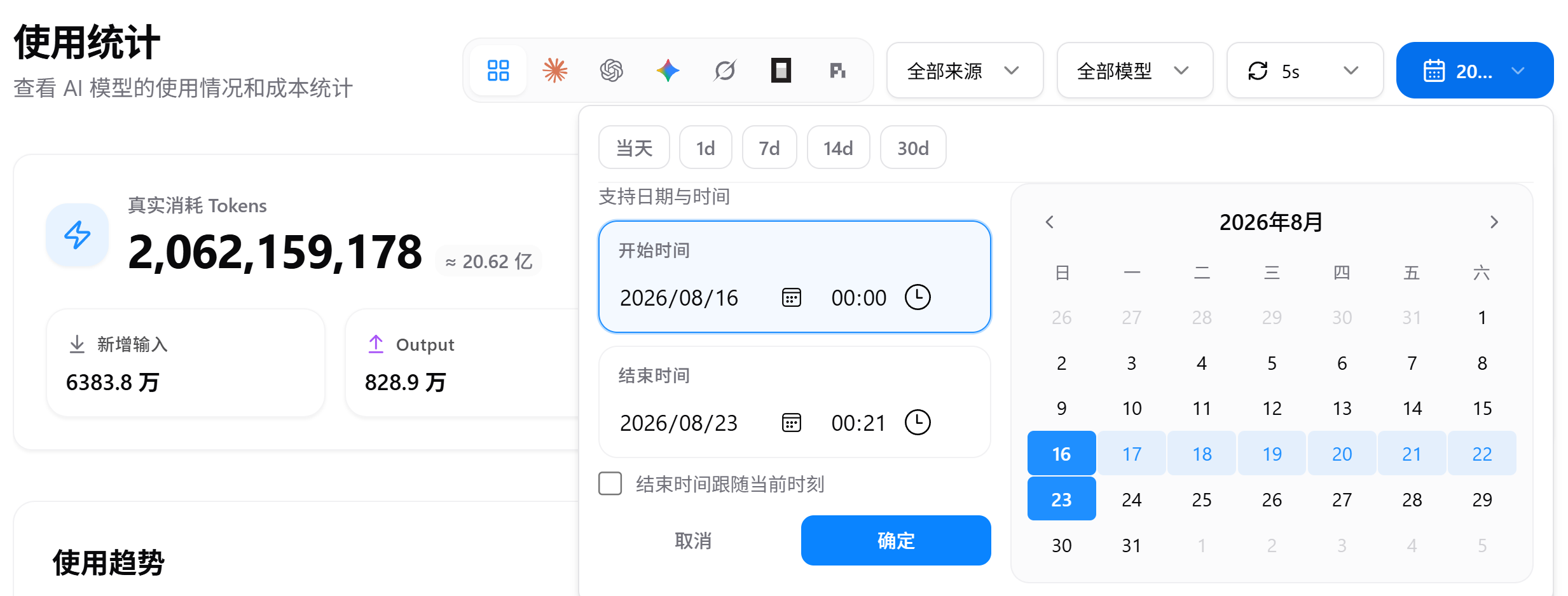Image resolution: width=1568 pixels, height=596 pixels.
Task: Select the black square provider icon
Action: click(781, 70)
